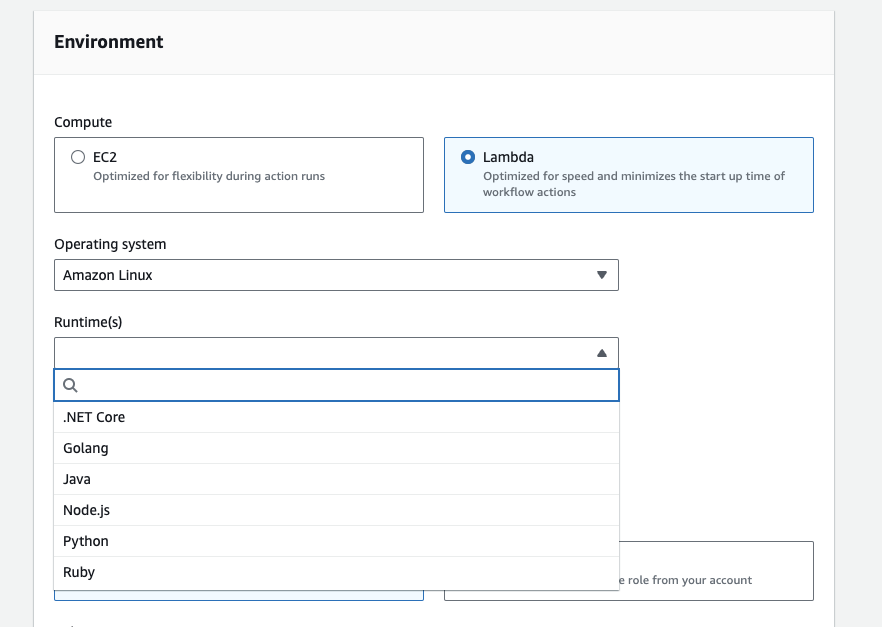The width and height of the screenshot is (882, 627).
Task: Click the EC2 flexibility description text
Action: [x=209, y=176]
